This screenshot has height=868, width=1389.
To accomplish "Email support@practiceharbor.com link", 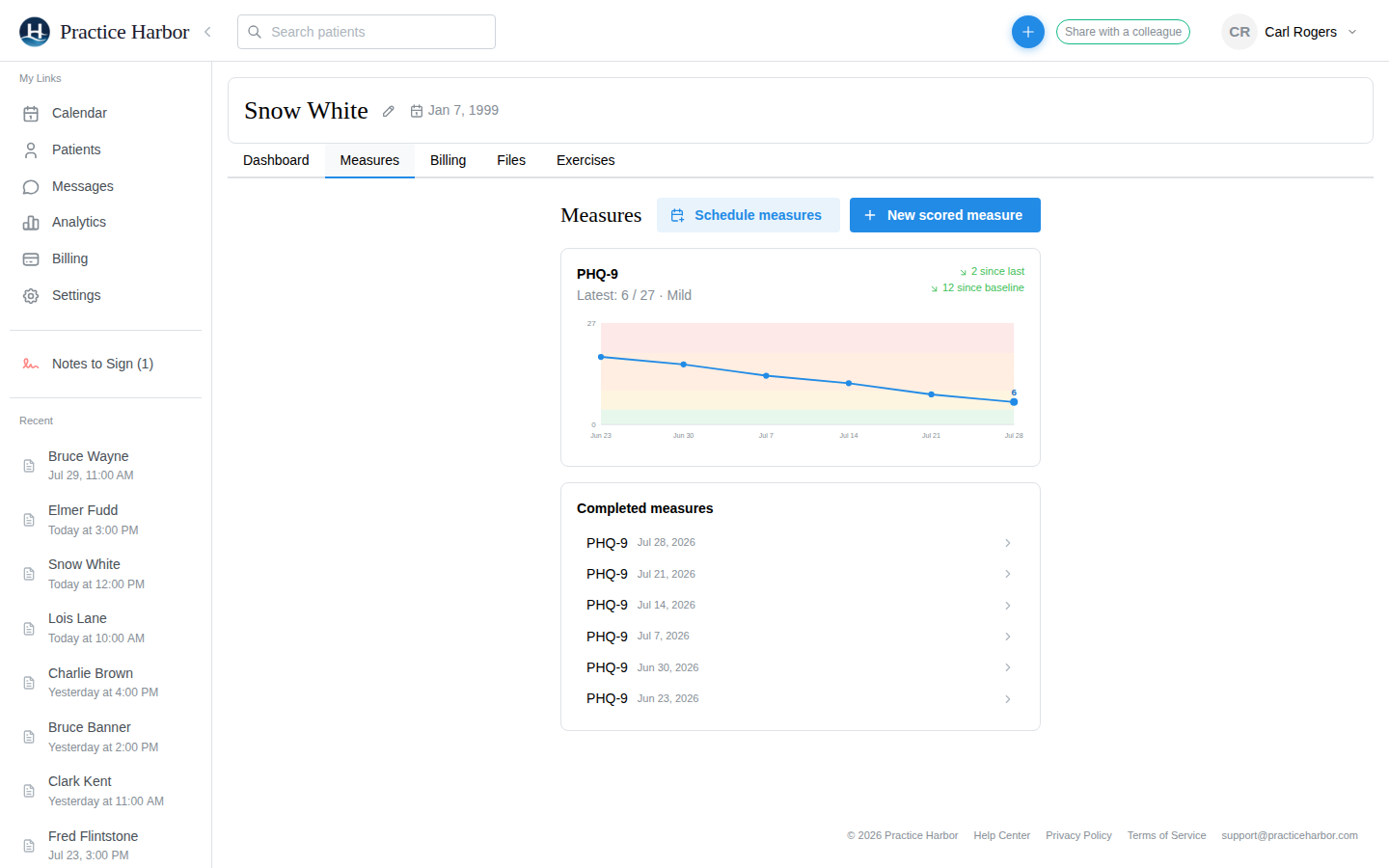I will [1290, 835].
